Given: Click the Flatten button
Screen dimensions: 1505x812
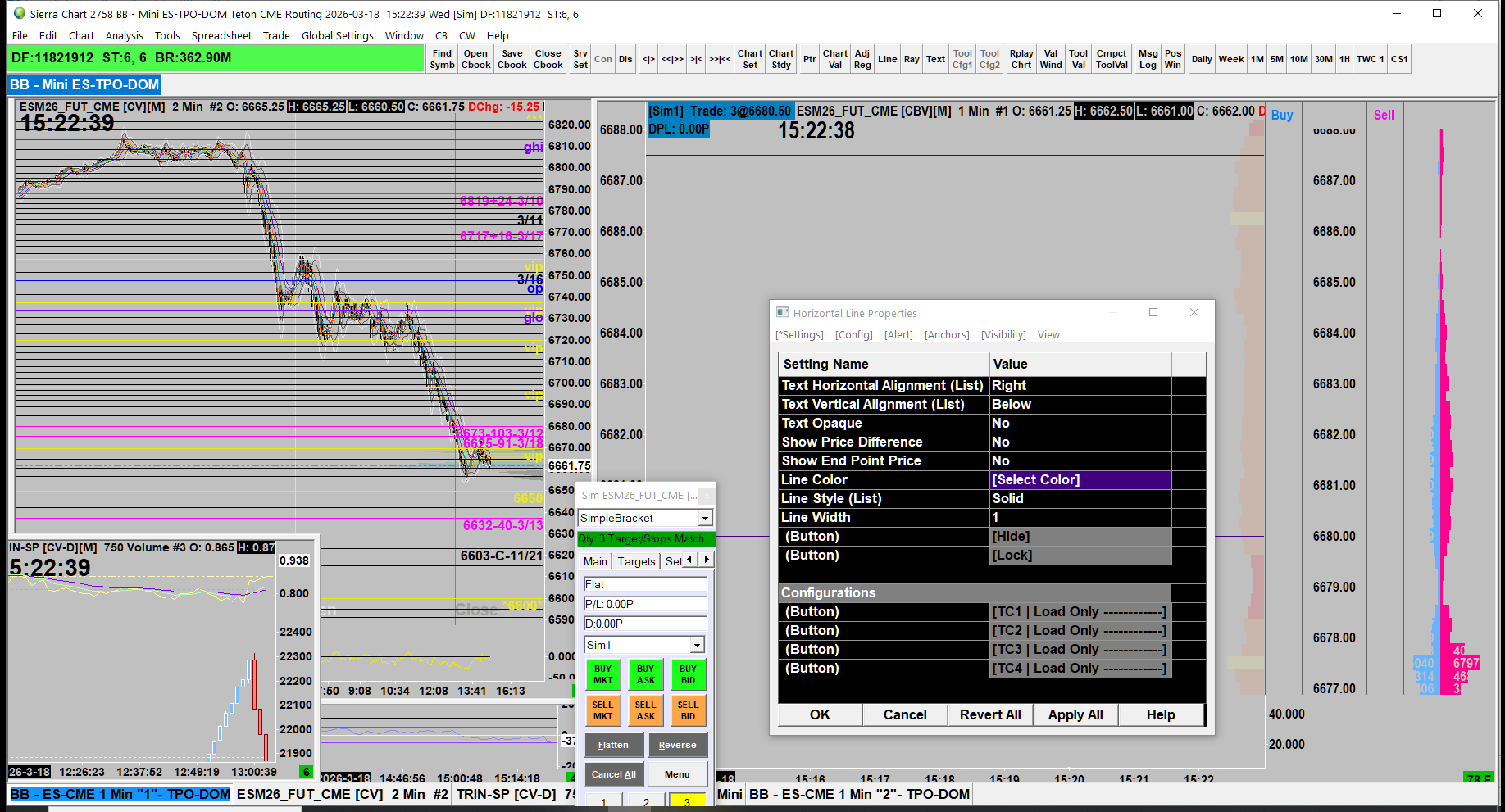Looking at the screenshot, I should 613,745.
